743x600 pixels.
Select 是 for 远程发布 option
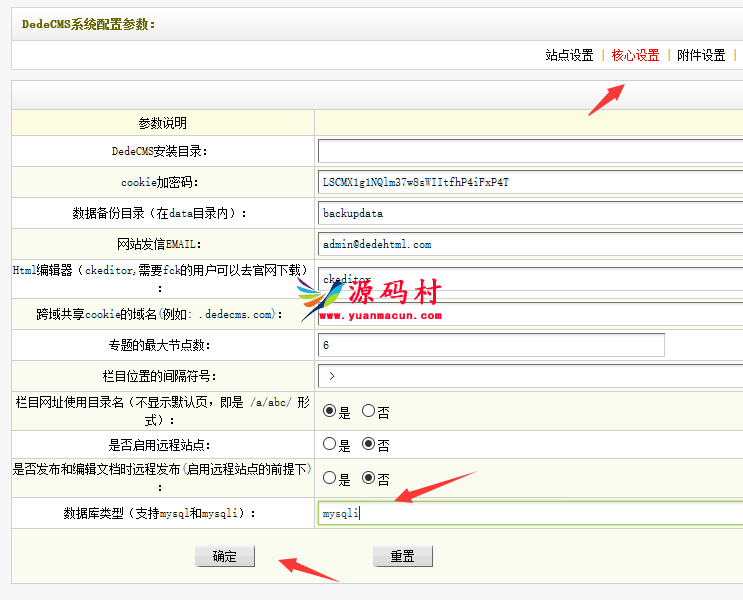click(x=329, y=478)
